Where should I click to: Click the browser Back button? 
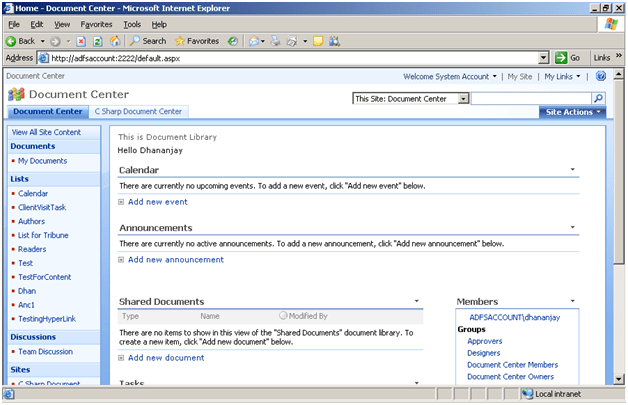20,41
